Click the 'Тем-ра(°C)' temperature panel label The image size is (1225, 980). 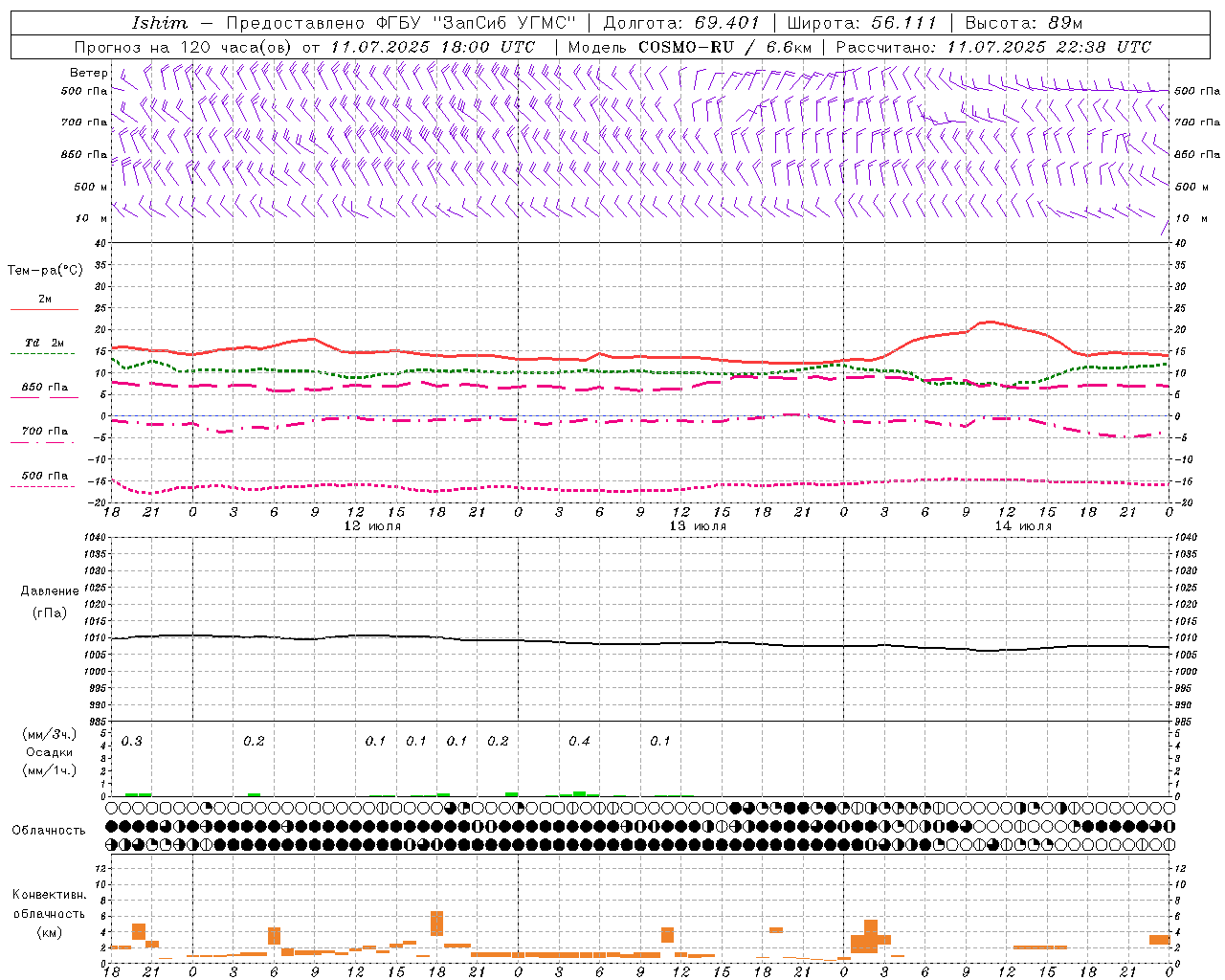pyautogui.click(x=45, y=271)
